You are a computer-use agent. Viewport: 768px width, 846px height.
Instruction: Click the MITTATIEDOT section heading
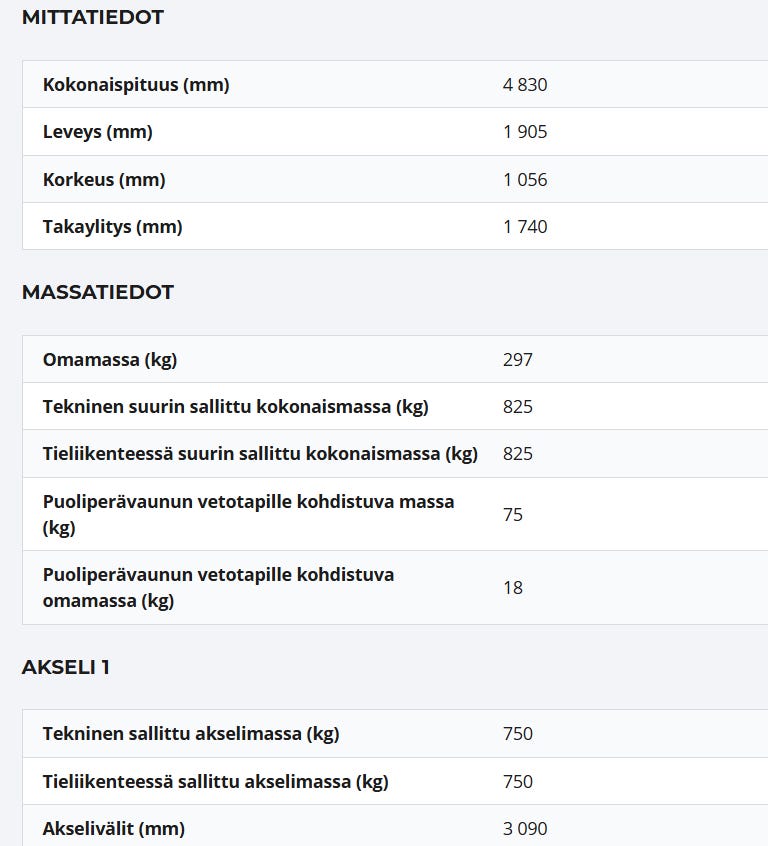click(92, 17)
